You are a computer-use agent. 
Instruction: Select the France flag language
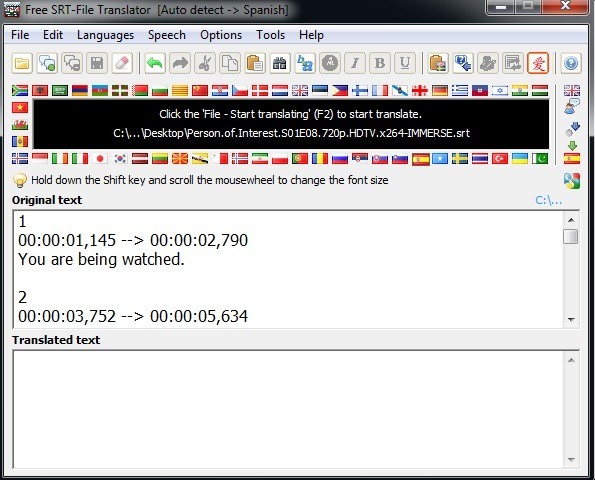coord(380,90)
